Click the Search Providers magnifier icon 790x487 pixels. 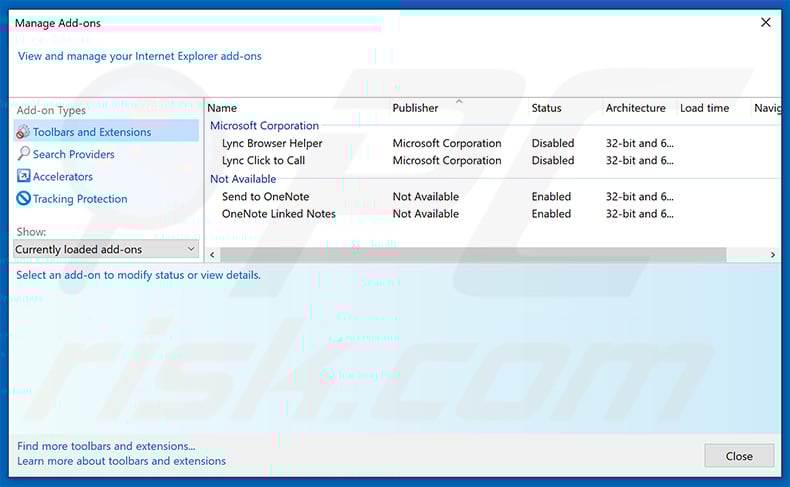23,154
